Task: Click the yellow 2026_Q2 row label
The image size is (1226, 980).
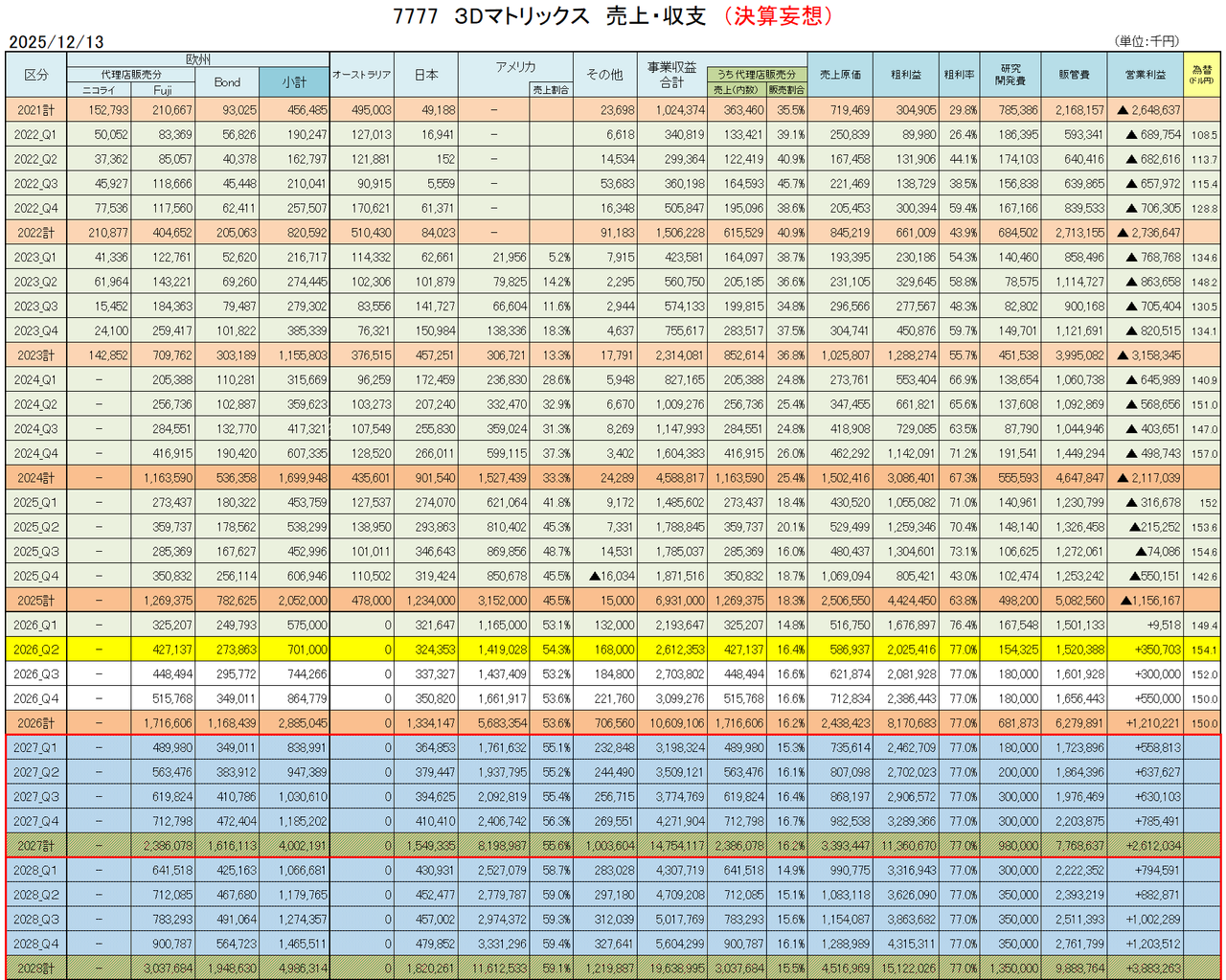Action: point(36,650)
